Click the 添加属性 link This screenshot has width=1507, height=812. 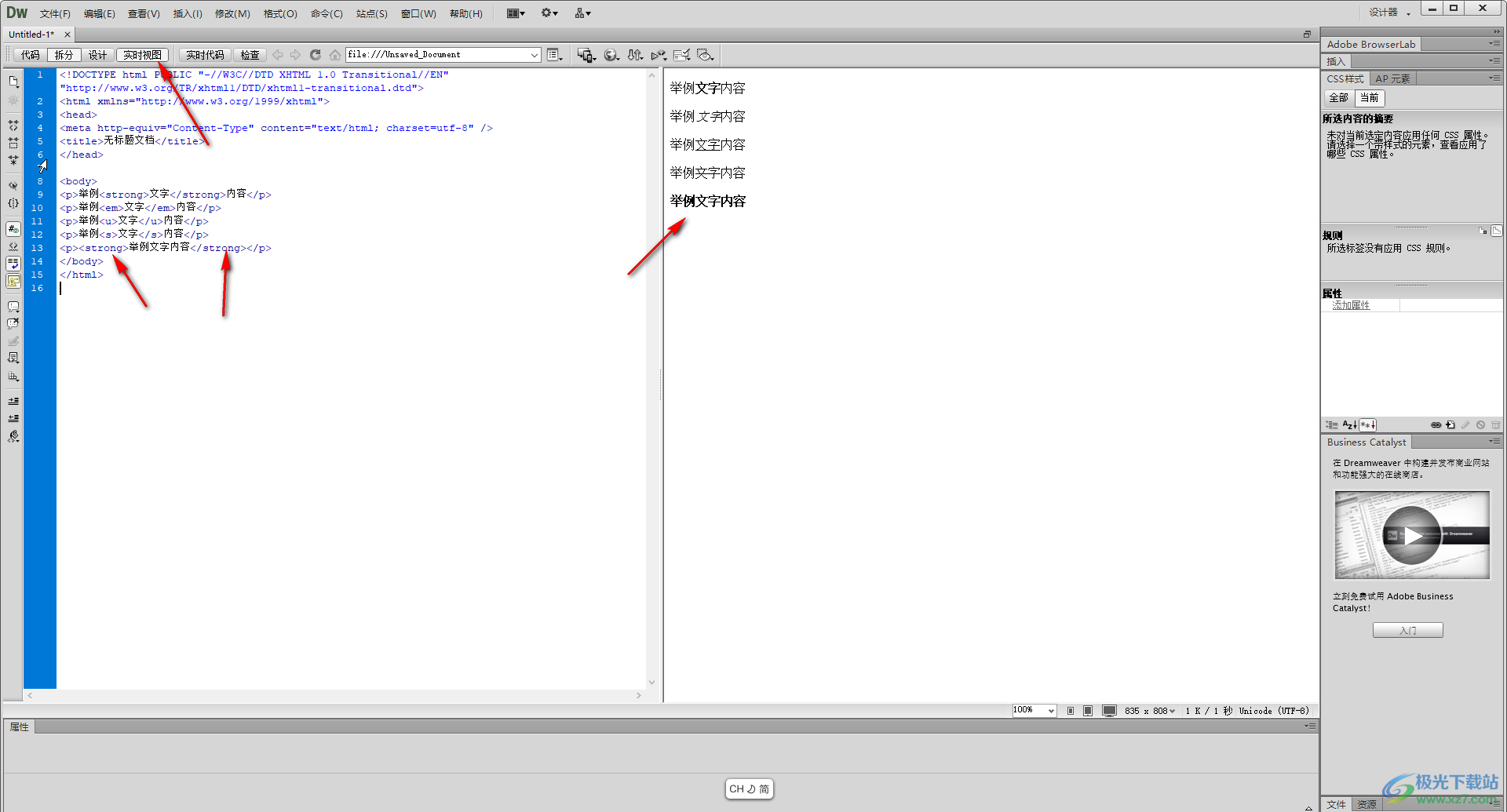[x=1351, y=305]
